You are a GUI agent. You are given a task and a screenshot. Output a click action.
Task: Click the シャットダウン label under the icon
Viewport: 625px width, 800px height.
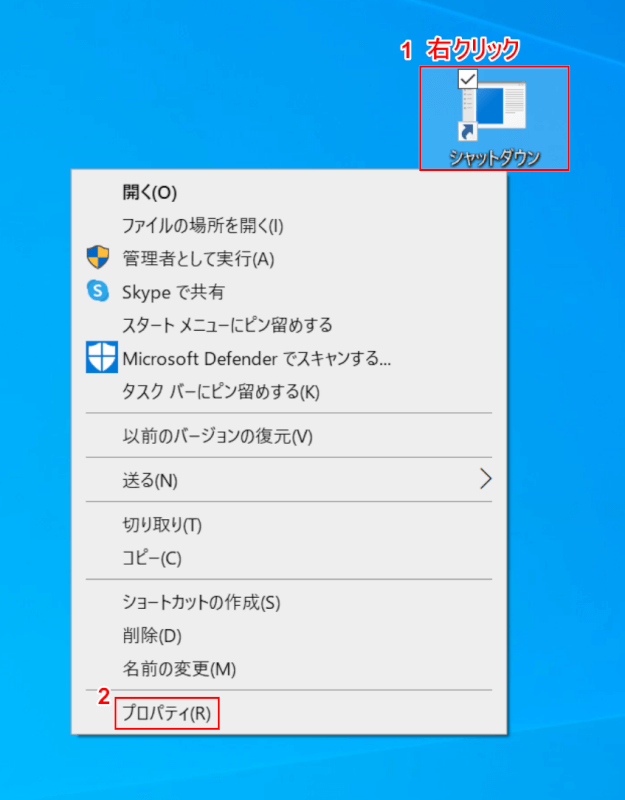click(x=494, y=158)
